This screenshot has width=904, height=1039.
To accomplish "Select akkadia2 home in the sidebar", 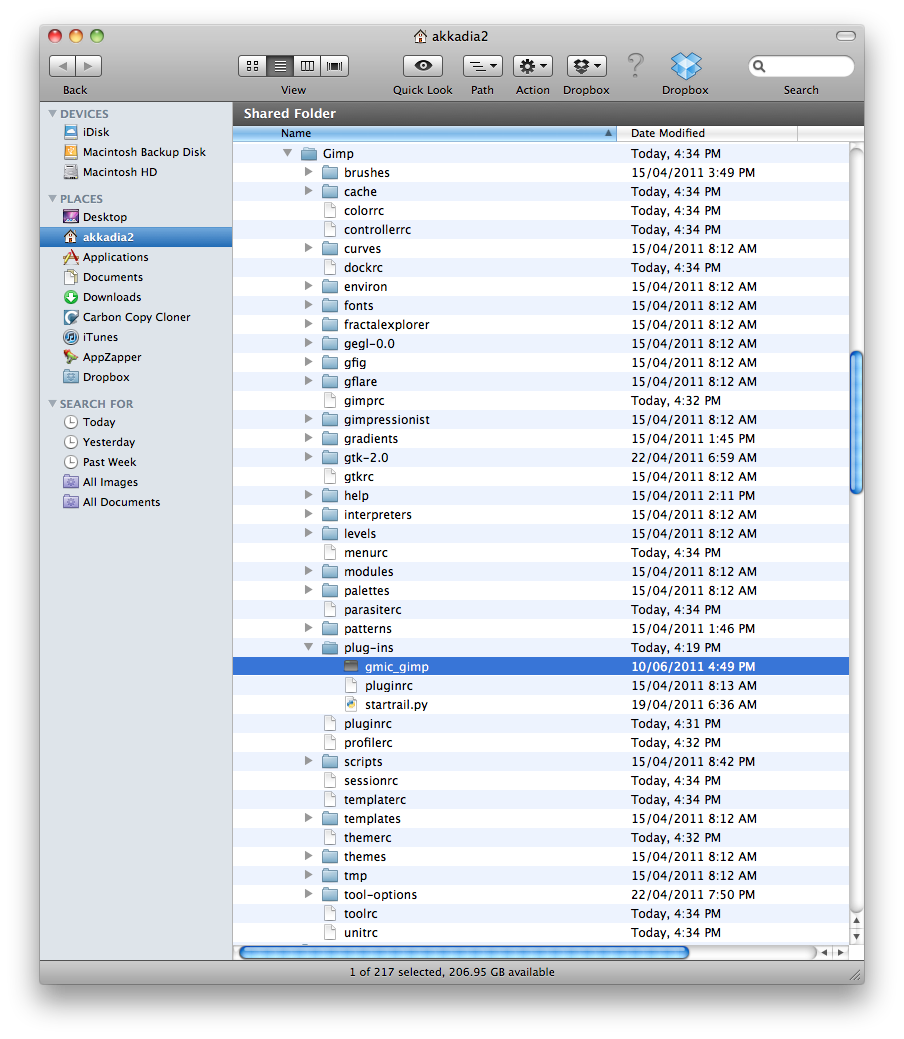I will click(x=136, y=237).
